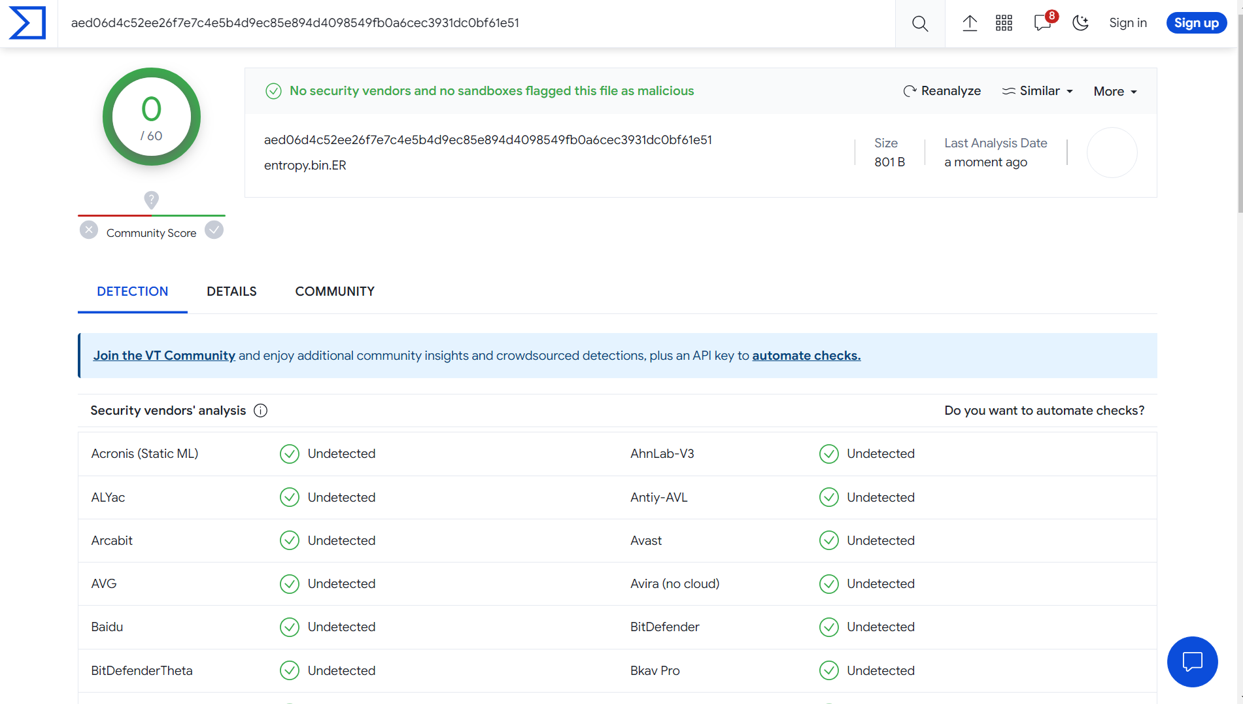Screen dimensions: 1243x704
Task: Click the green check icon in the banner
Action: 273,91
